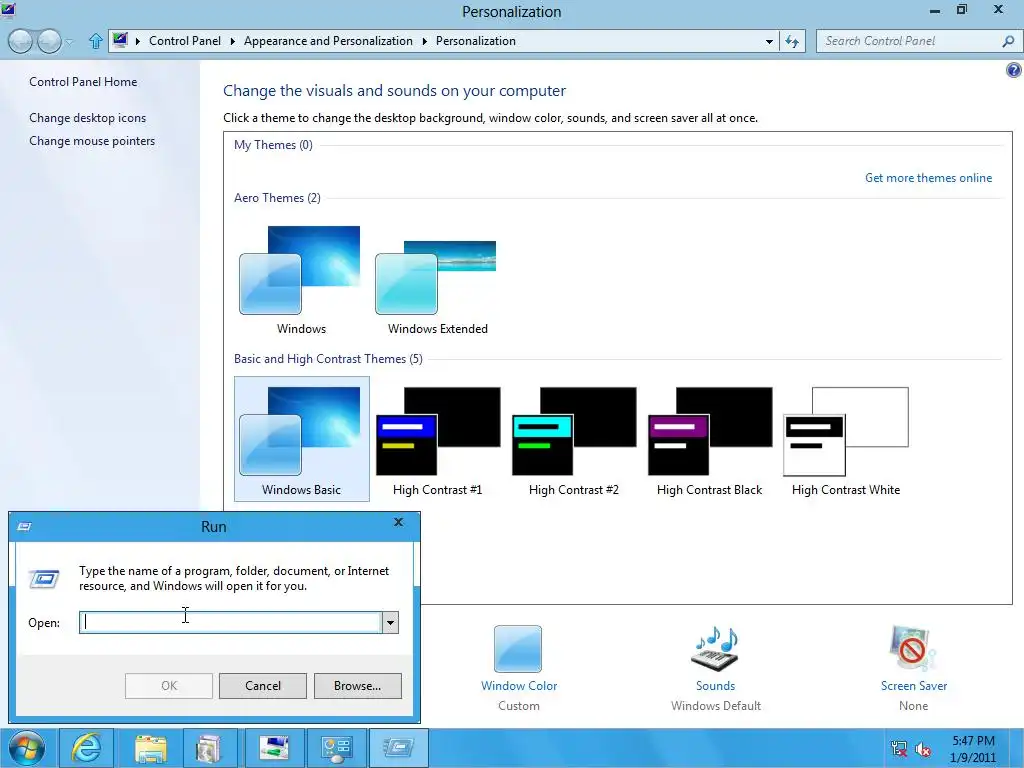
Task: Expand the Appearance and Personalization breadcrumb arrow
Action: click(424, 41)
